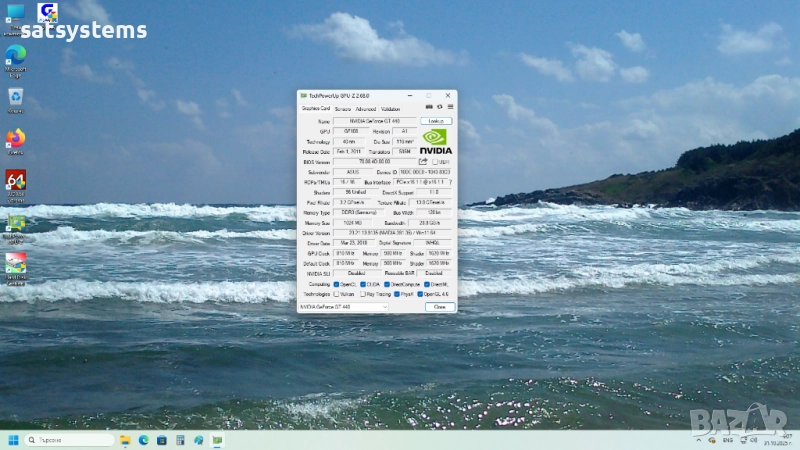This screenshot has width=800, height=450.
Task: Open the GPU-Z hamburger menu icon
Action: click(x=450, y=107)
